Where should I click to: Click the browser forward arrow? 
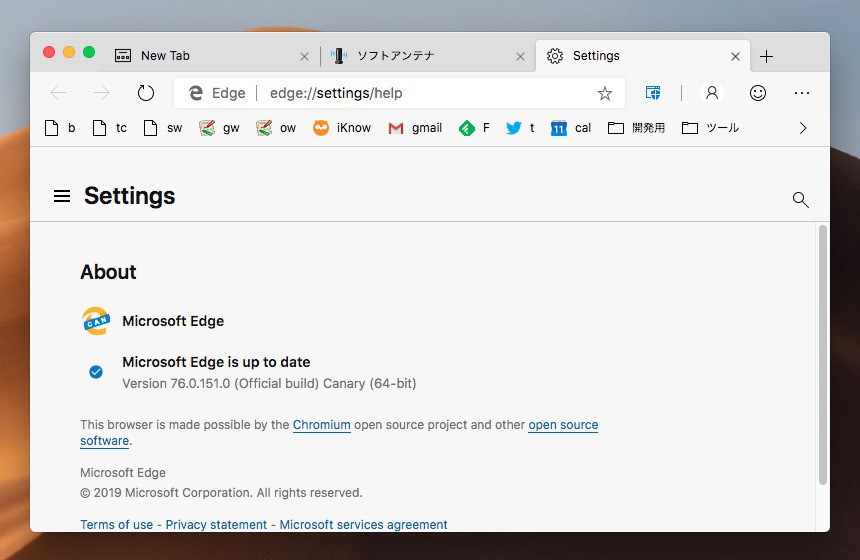point(102,93)
